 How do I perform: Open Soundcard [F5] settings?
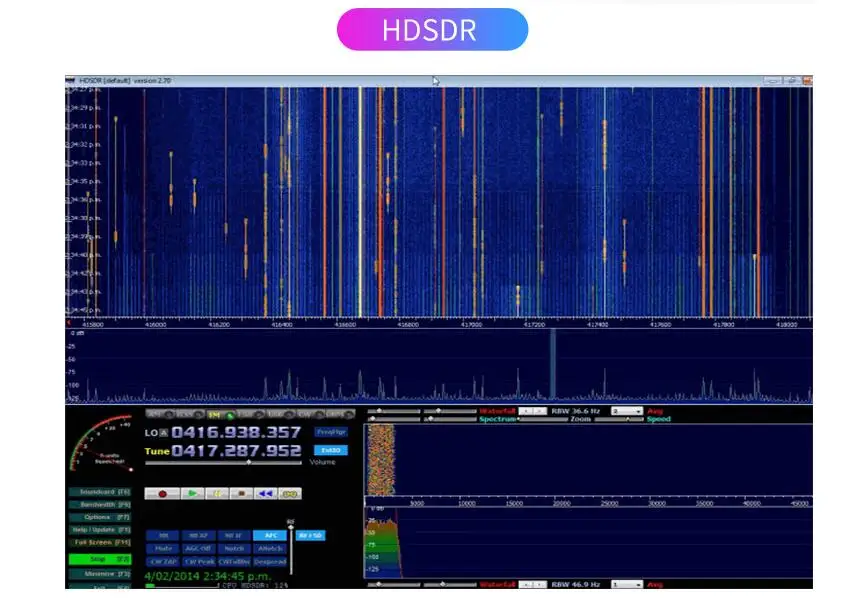pyautogui.click(x=100, y=492)
